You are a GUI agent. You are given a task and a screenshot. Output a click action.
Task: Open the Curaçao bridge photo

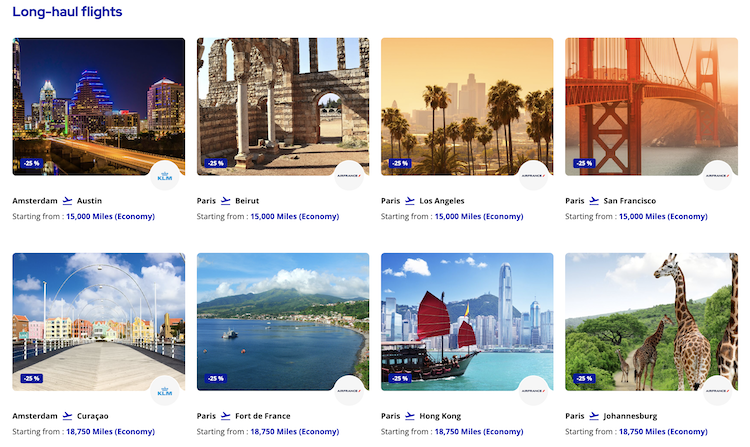[99, 322]
